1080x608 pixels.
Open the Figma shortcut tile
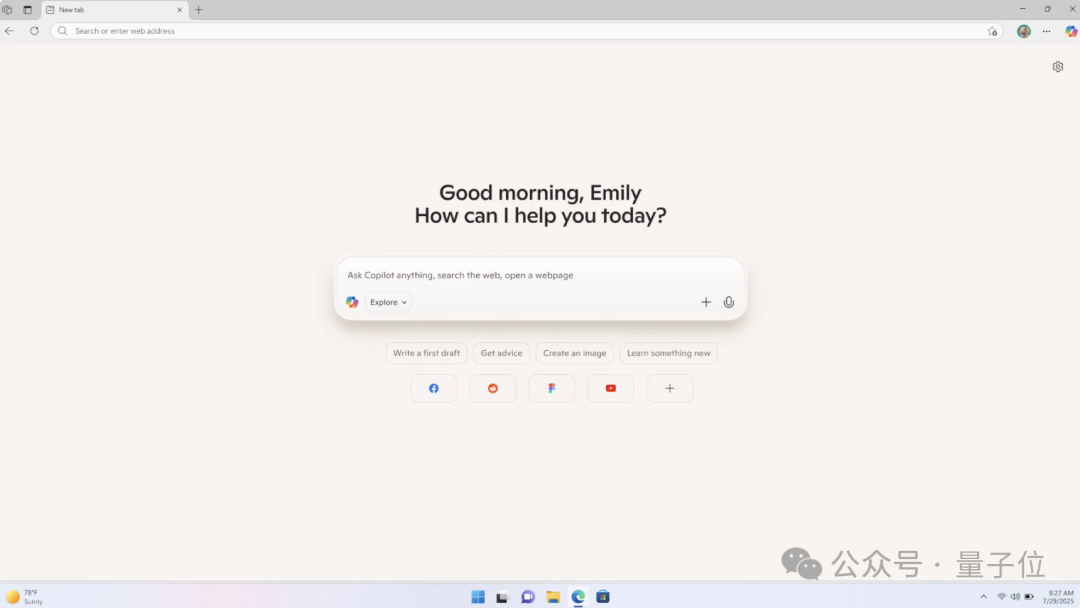point(552,388)
